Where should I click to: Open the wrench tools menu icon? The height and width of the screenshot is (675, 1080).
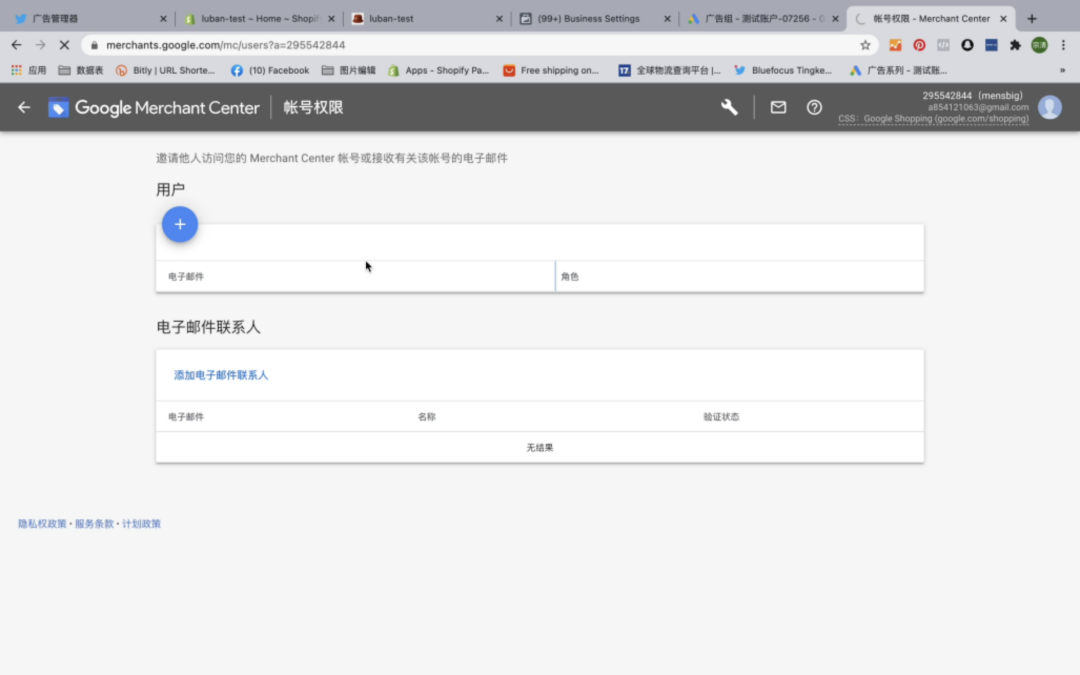729,107
